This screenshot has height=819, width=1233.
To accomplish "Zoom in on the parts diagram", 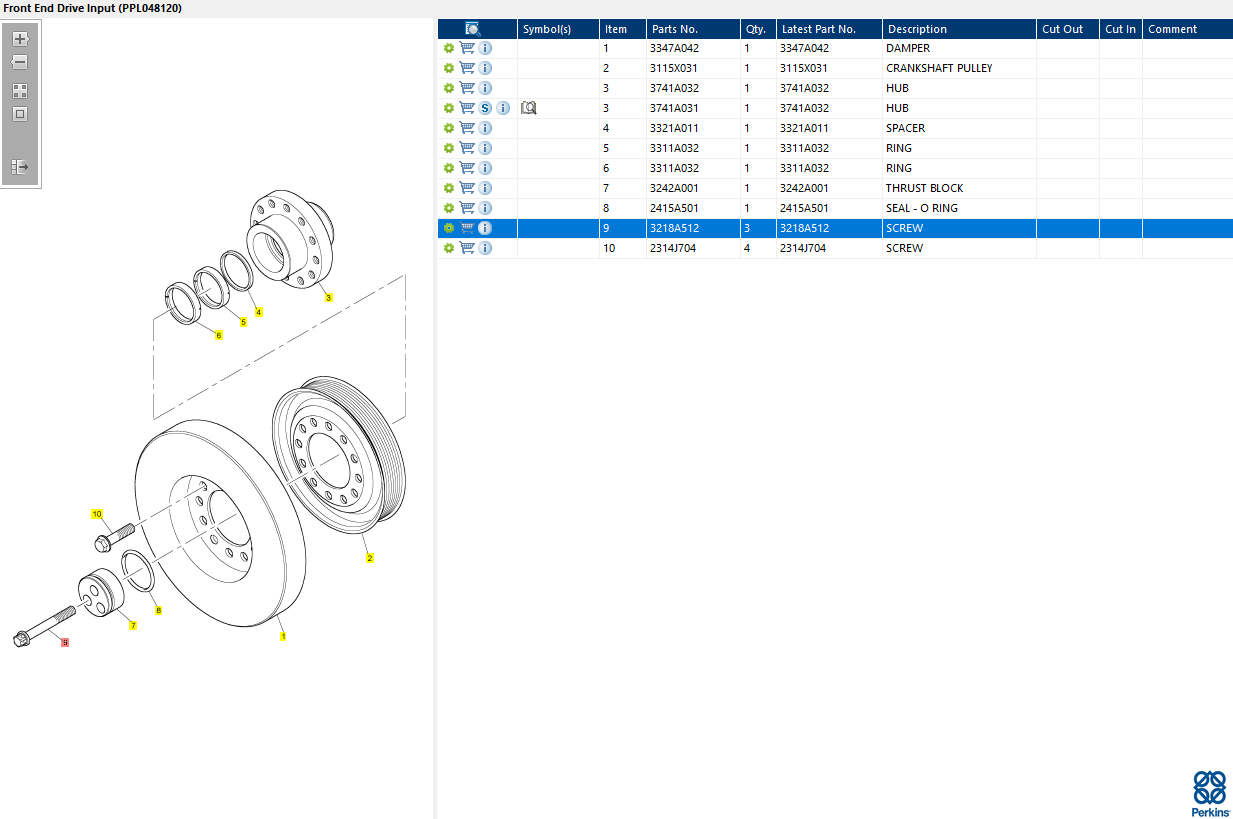I will click(x=20, y=39).
